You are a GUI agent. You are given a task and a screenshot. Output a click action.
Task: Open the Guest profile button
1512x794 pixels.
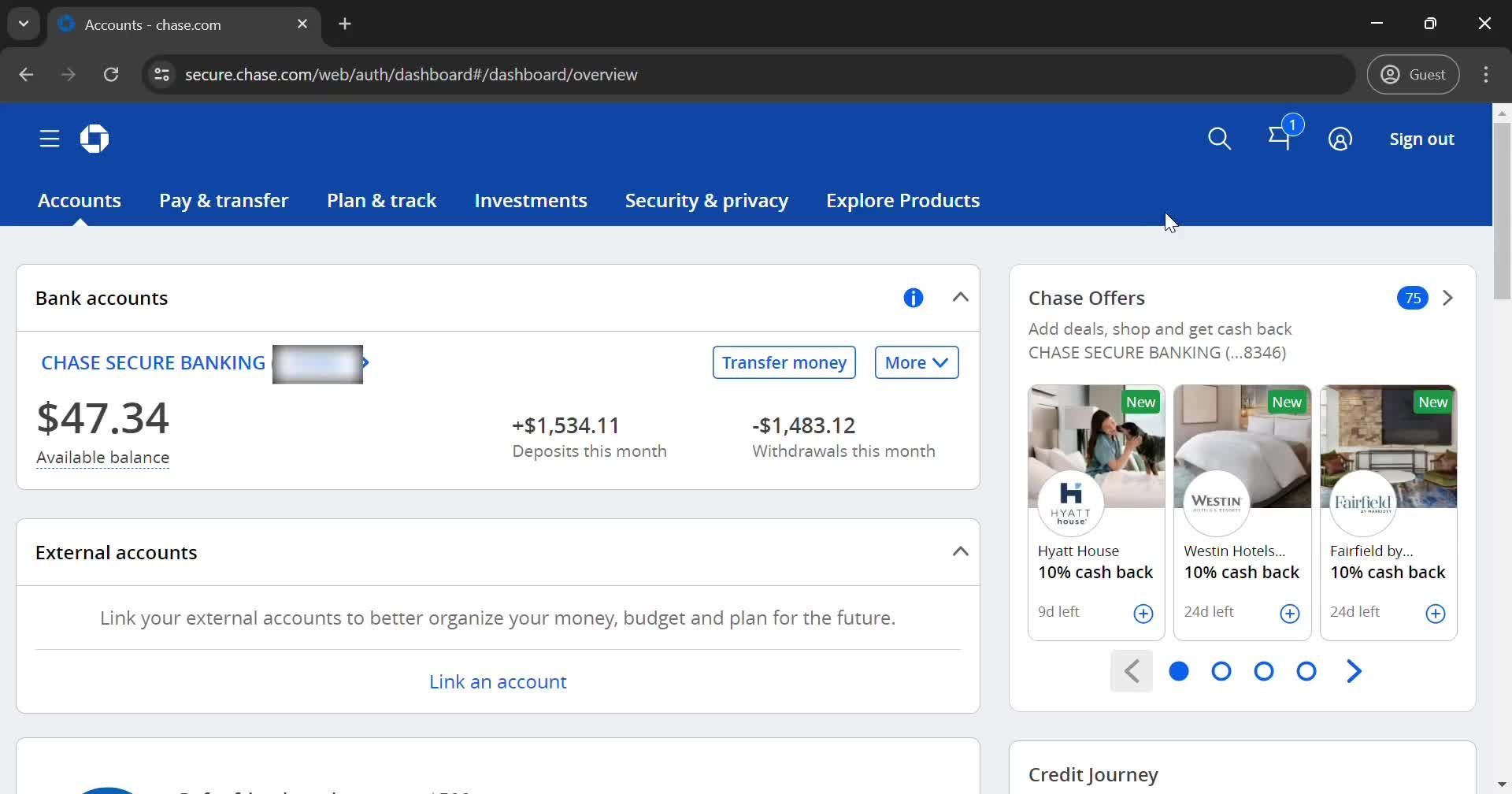1414,74
